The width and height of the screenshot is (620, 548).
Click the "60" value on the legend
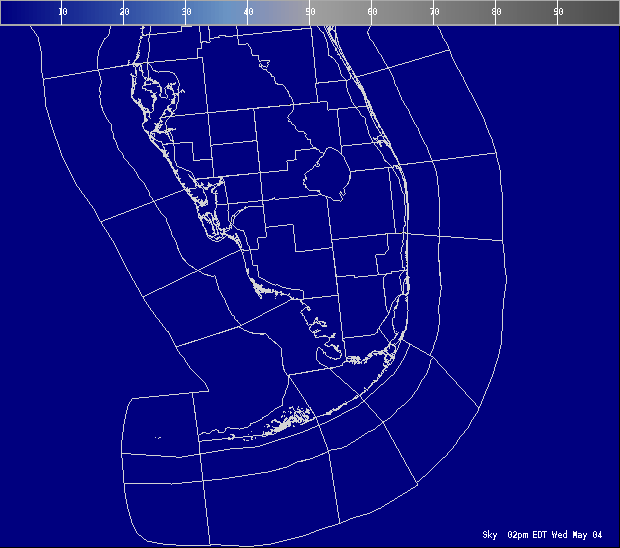tap(372, 12)
